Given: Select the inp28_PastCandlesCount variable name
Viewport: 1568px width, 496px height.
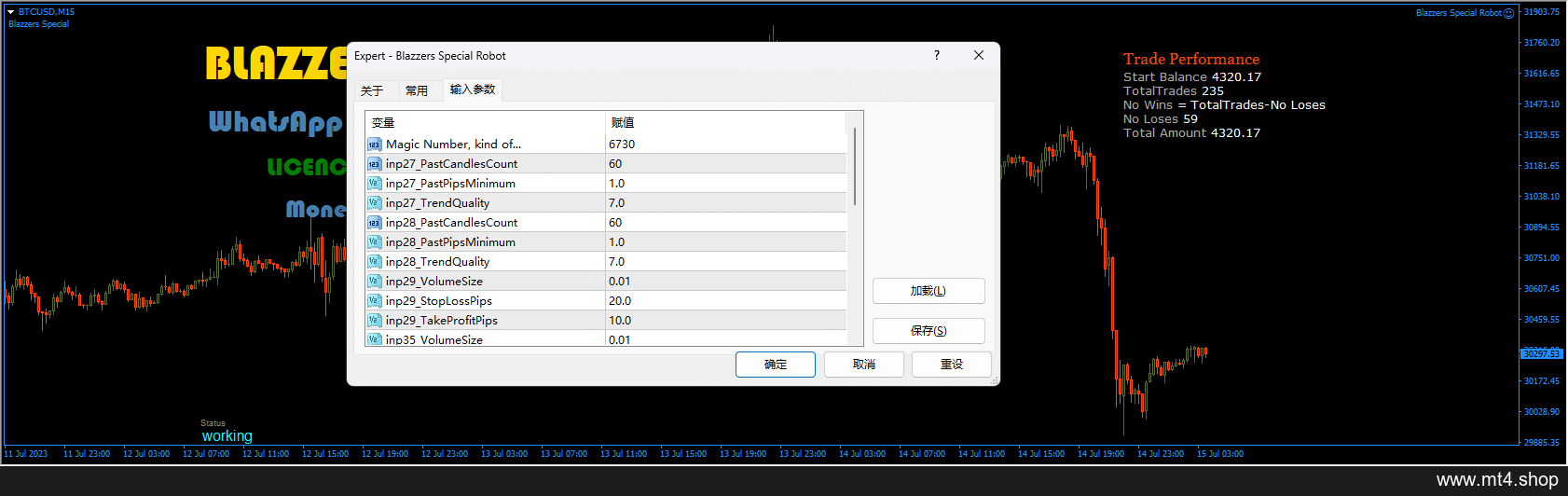Looking at the screenshot, I should [x=451, y=223].
